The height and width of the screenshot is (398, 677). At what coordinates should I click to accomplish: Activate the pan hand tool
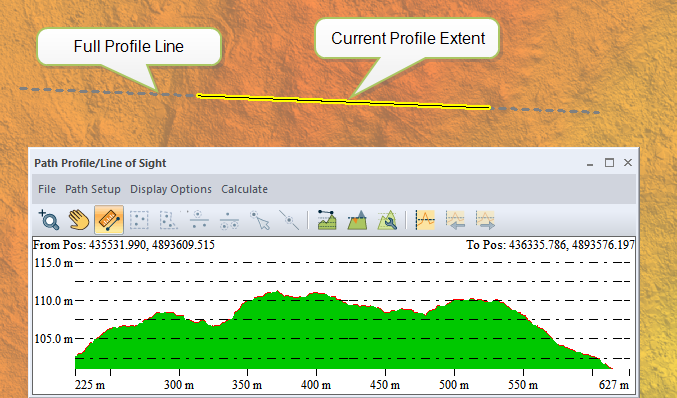(79, 220)
